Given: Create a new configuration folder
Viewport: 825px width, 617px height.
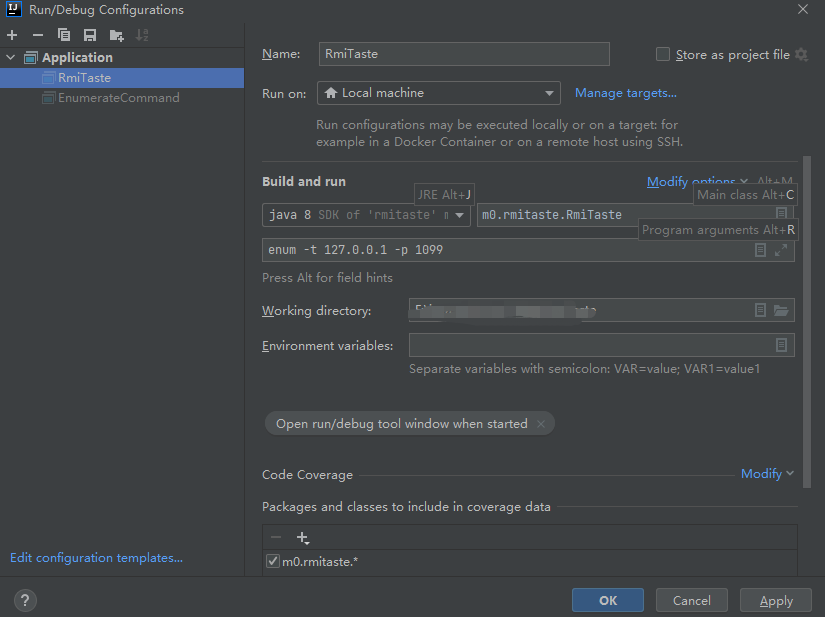Looking at the screenshot, I should click(116, 35).
